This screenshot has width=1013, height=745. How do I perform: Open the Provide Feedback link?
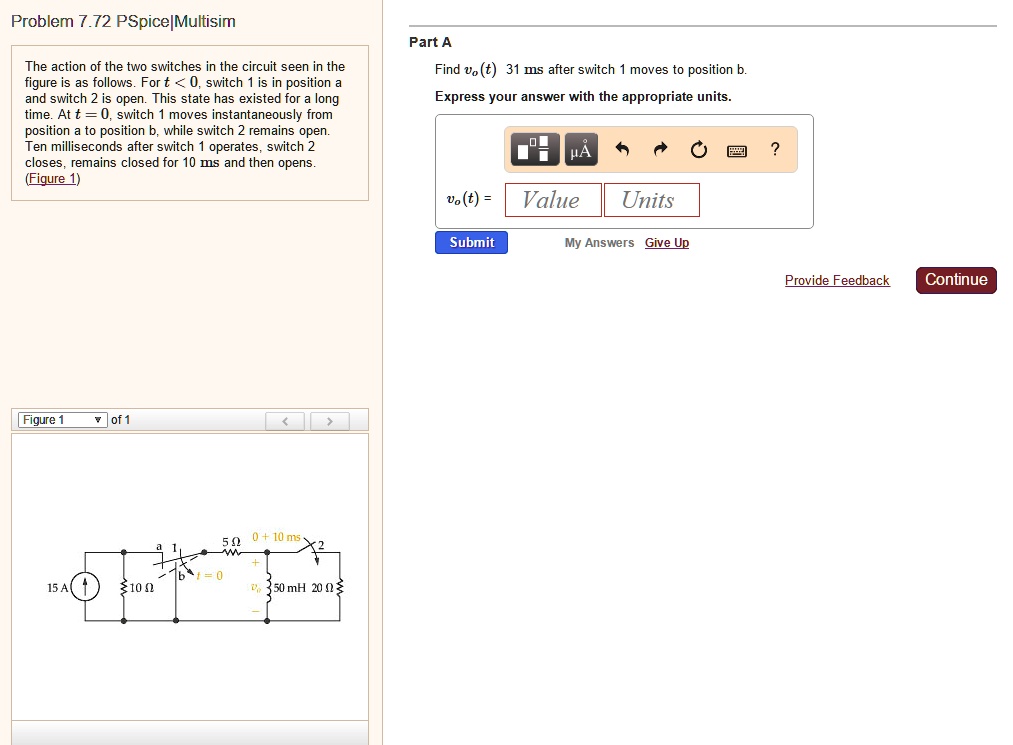[837, 280]
